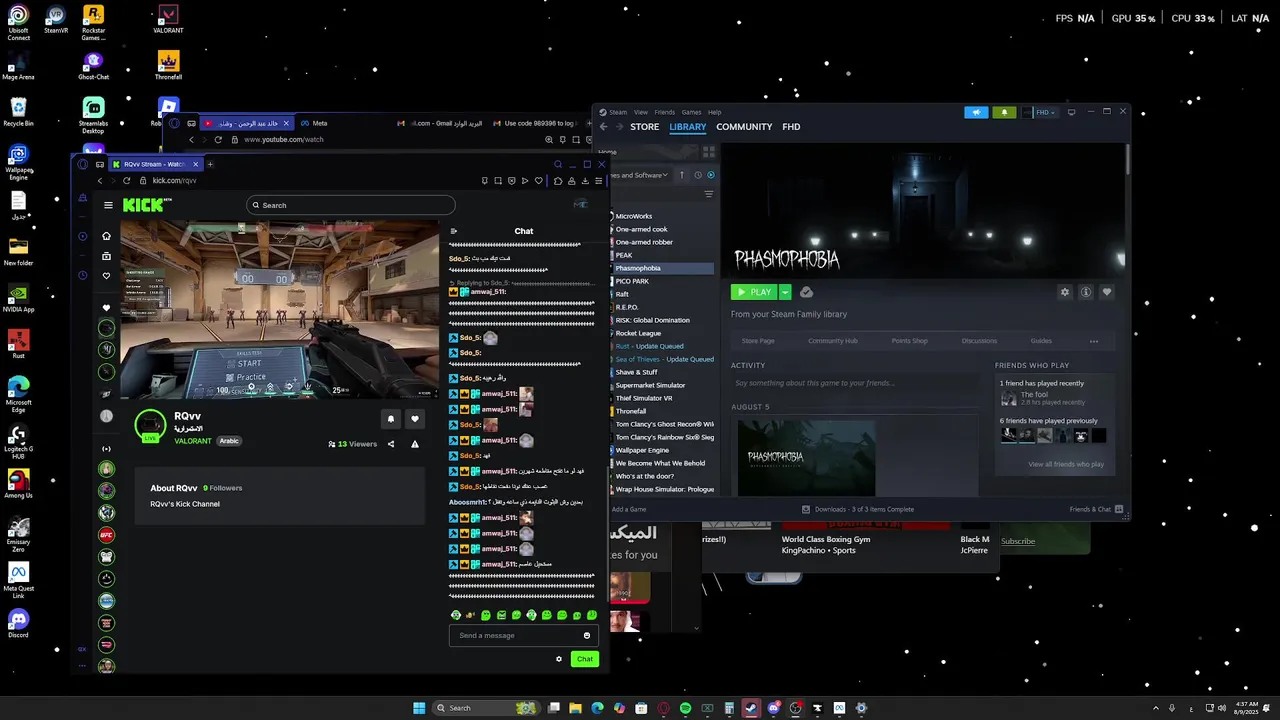Open Discord desktop shortcut
This screenshot has width=1280, height=720.
pos(18,623)
